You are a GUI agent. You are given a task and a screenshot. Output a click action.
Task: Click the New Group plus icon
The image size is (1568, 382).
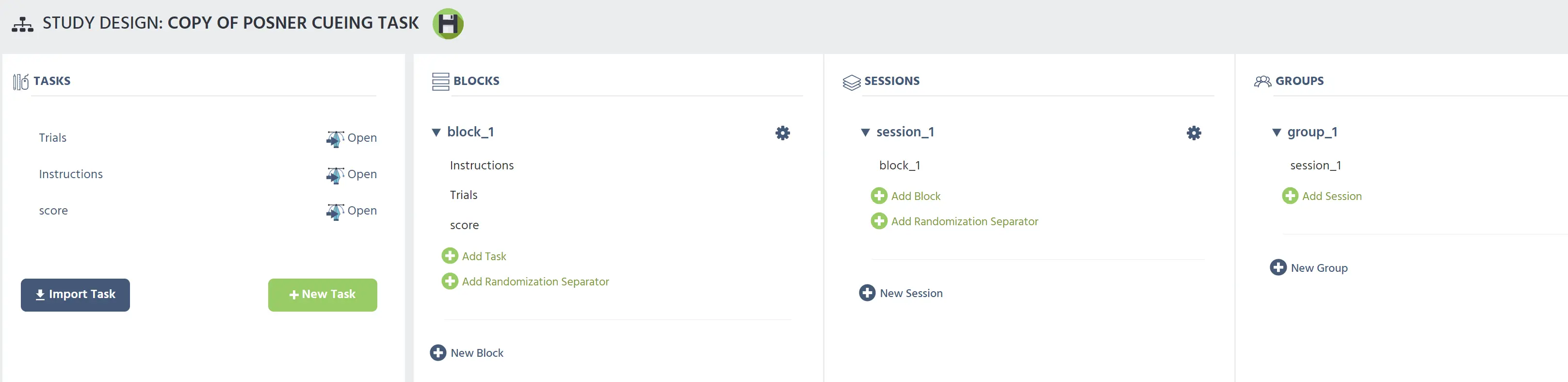pyautogui.click(x=1277, y=267)
